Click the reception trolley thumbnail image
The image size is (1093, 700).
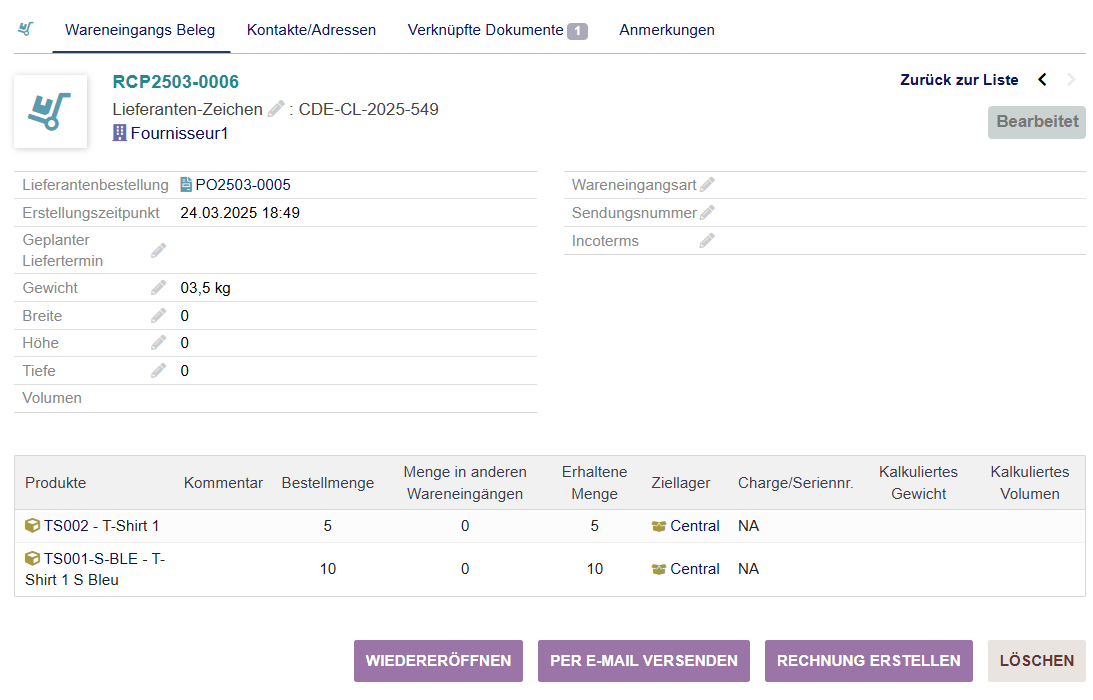point(50,111)
